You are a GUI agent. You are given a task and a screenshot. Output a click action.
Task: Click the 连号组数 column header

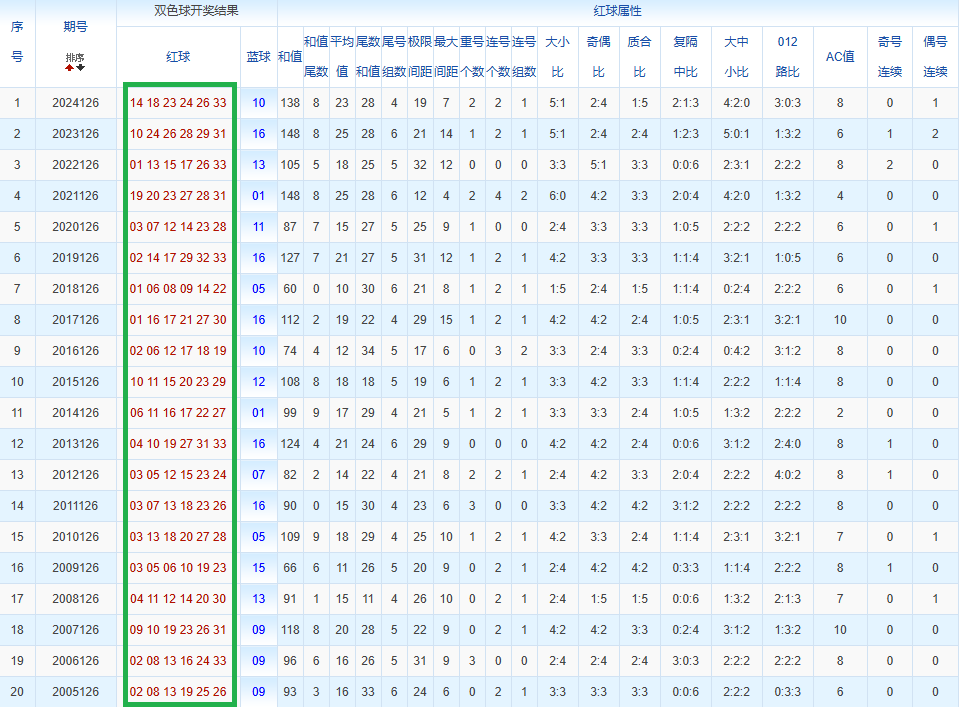tap(524, 56)
